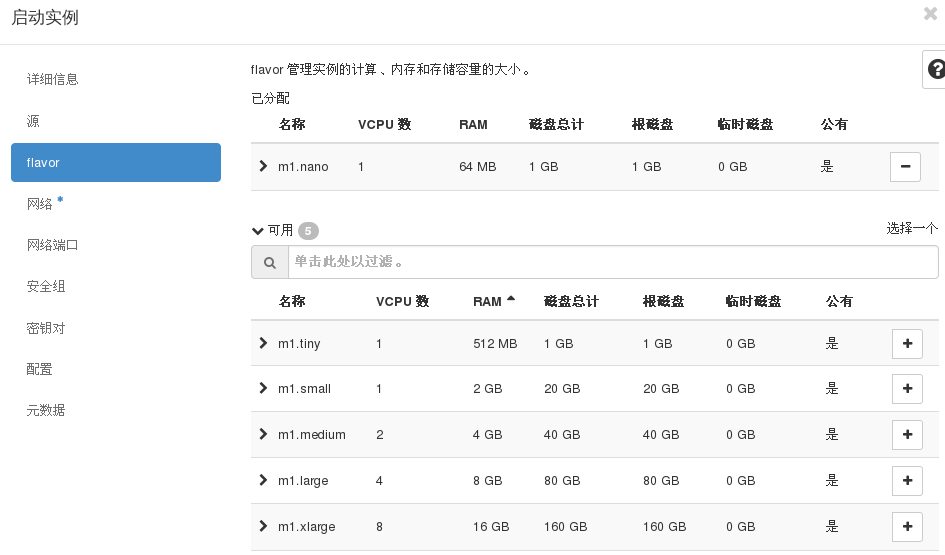
Task: Click the m1.xlarge name cell
Action: point(307,527)
